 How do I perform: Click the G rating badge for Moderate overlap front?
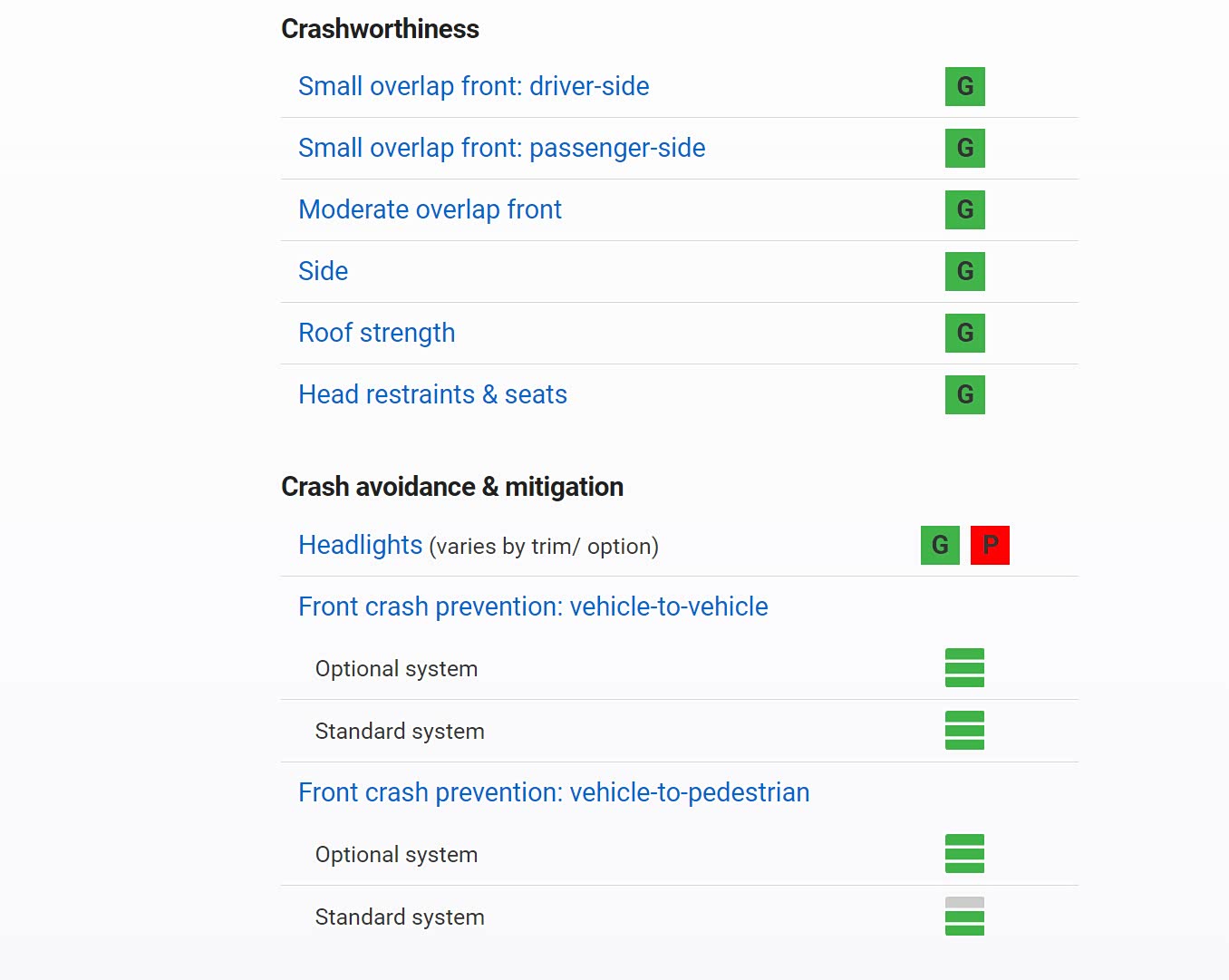(964, 210)
